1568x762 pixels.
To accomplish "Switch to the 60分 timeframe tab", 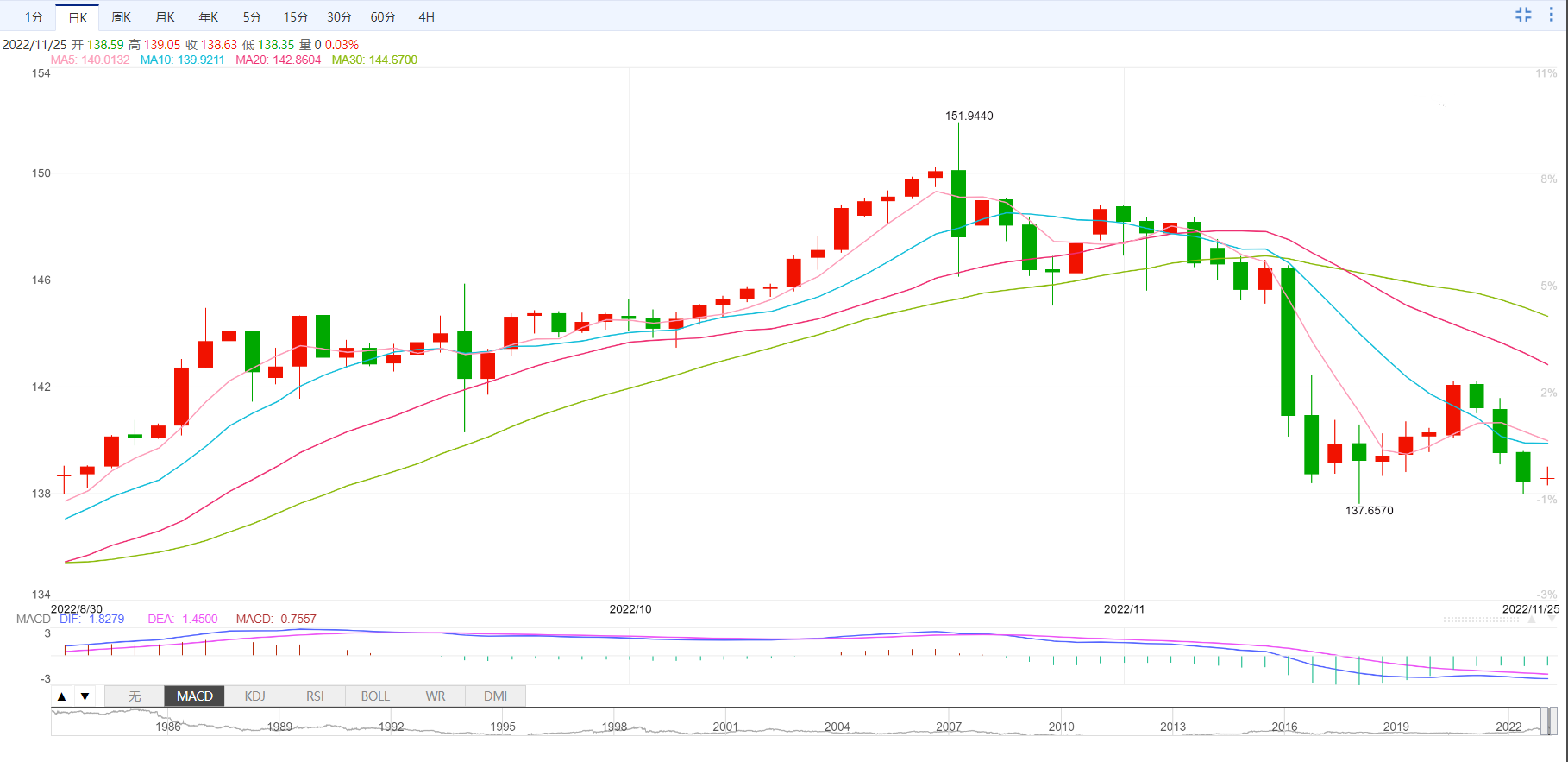I will point(383,17).
